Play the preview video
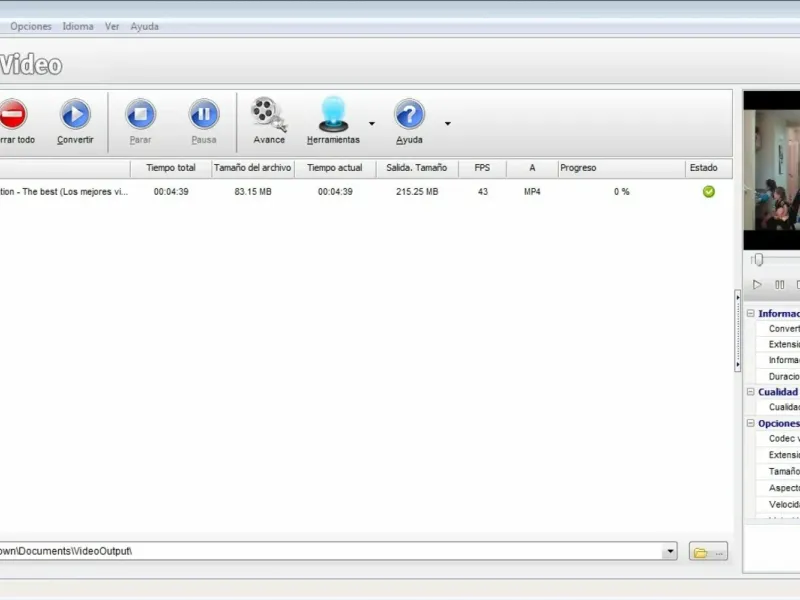Screen dimensions: 800x600 (x=757, y=285)
